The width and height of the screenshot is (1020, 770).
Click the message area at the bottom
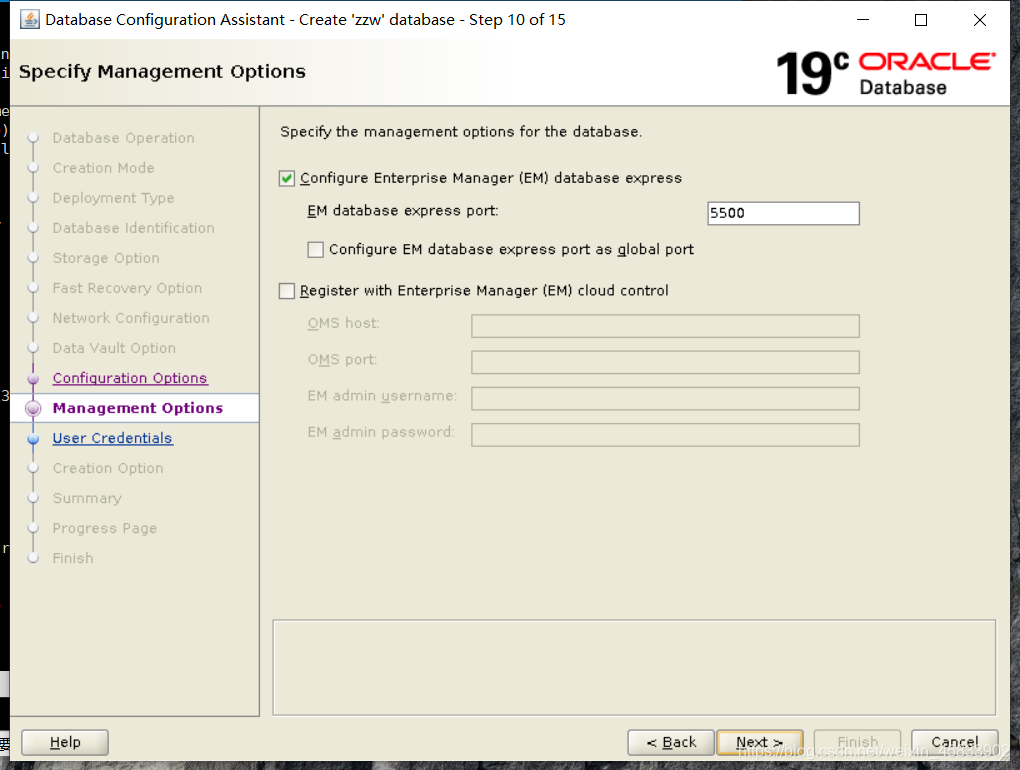pos(634,668)
